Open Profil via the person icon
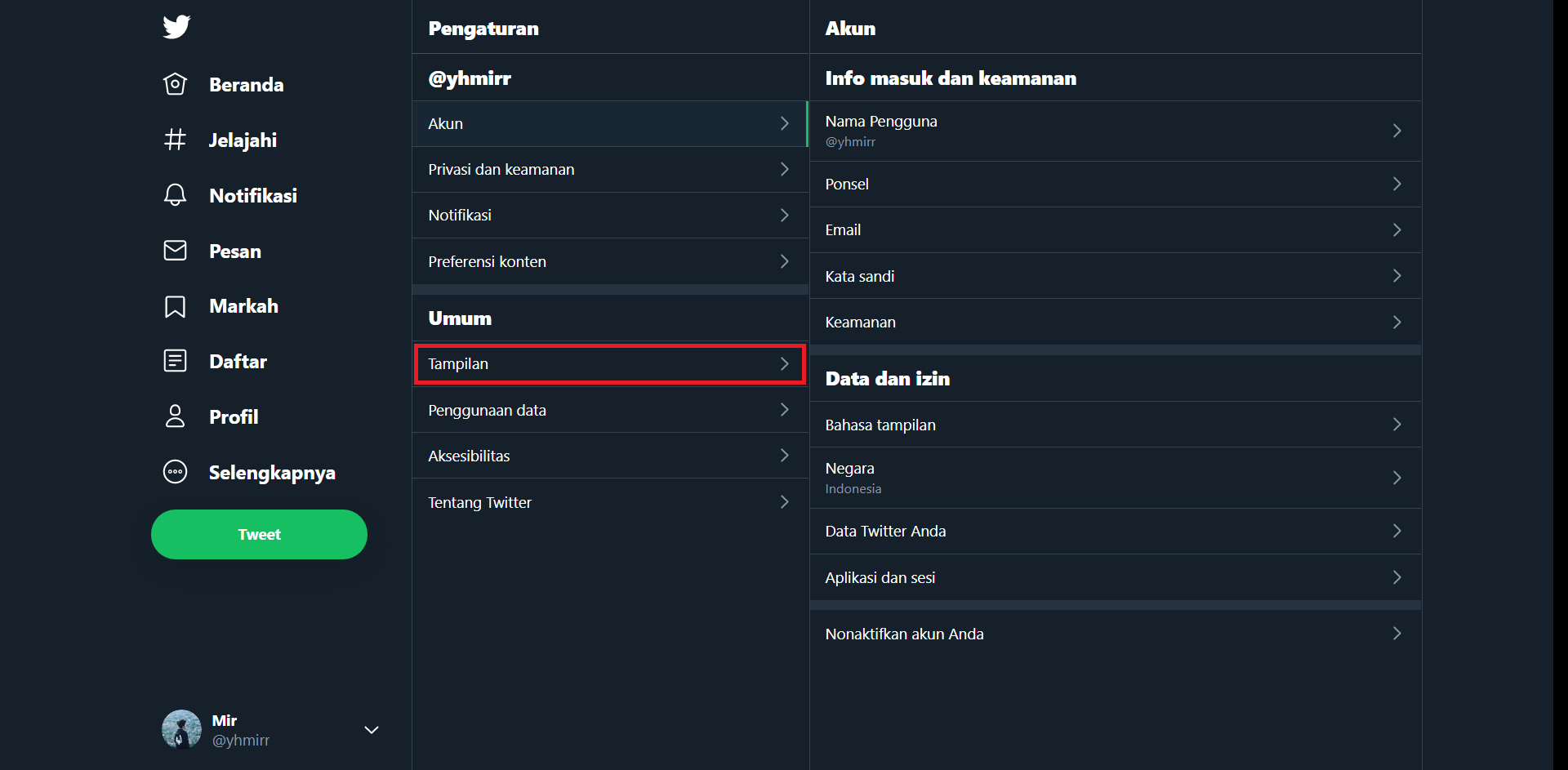Image resolution: width=1568 pixels, height=770 pixels. pos(175,416)
